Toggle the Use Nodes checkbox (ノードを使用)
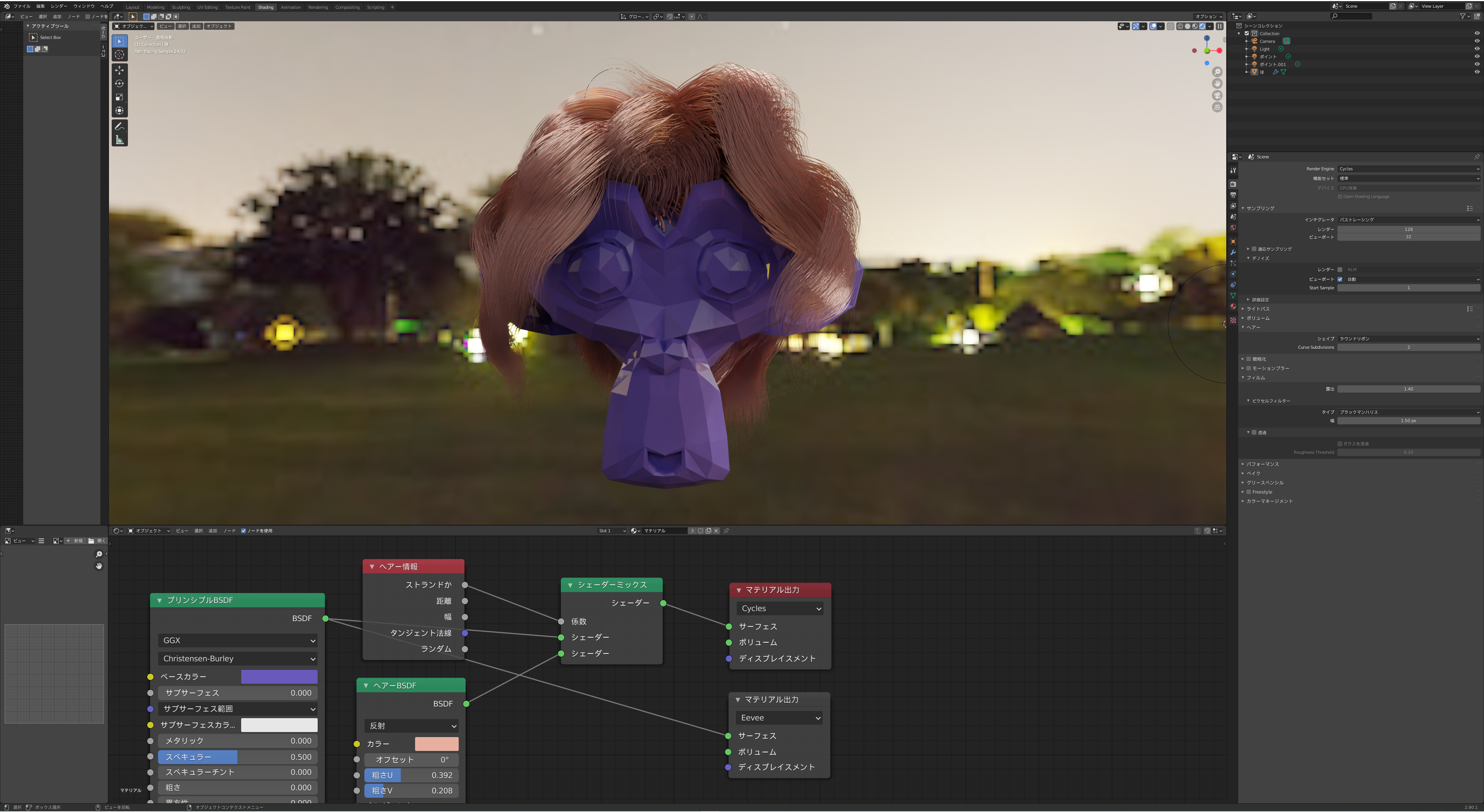Screen dimensions: 1484x812 coord(244,531)
